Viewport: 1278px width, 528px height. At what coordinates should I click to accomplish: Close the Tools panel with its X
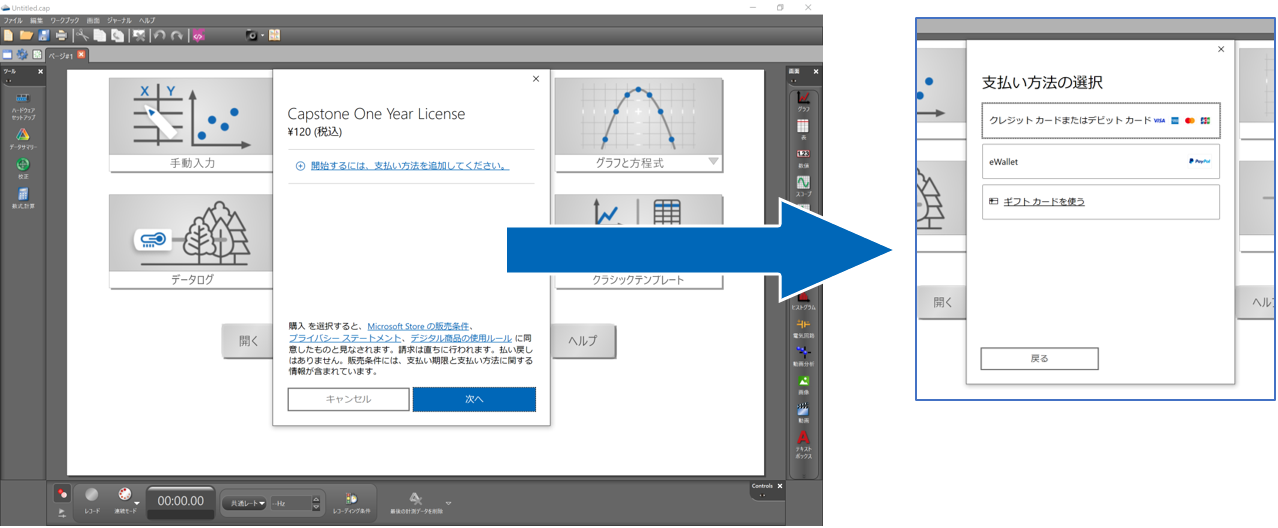pyautogui.click(x=41, y=72)
